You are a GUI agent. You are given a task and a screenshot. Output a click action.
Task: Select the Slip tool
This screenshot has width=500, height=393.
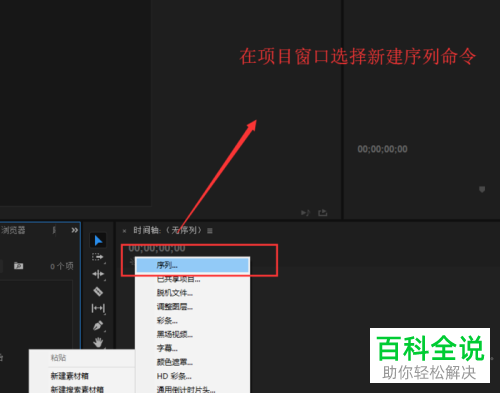pyautogui.click(x=98, y=308)
